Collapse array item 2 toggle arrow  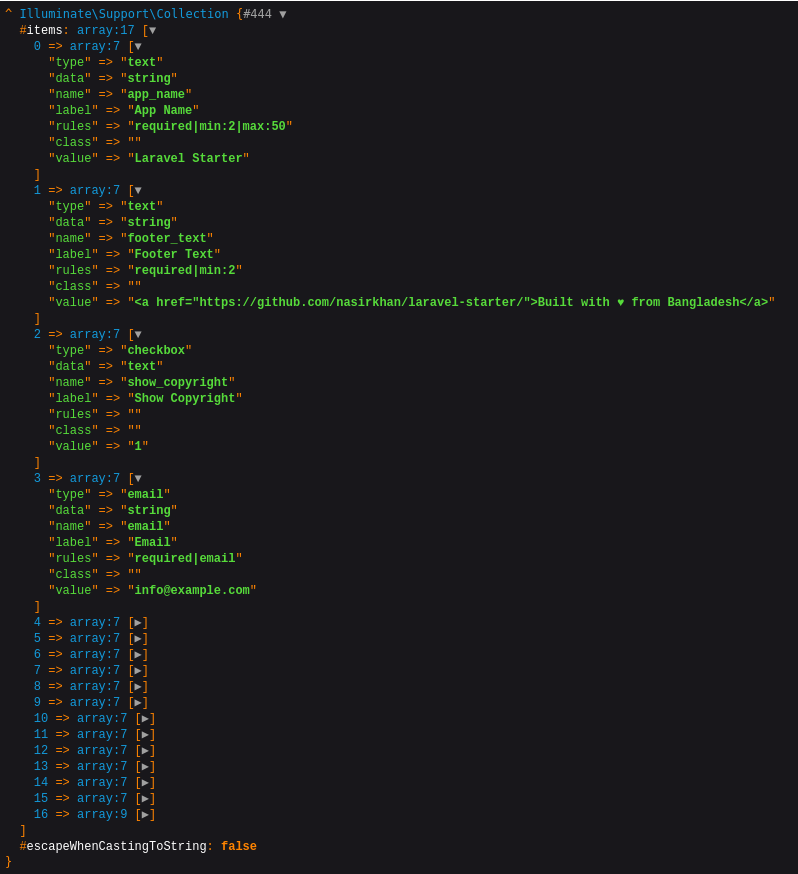(138, 335)
